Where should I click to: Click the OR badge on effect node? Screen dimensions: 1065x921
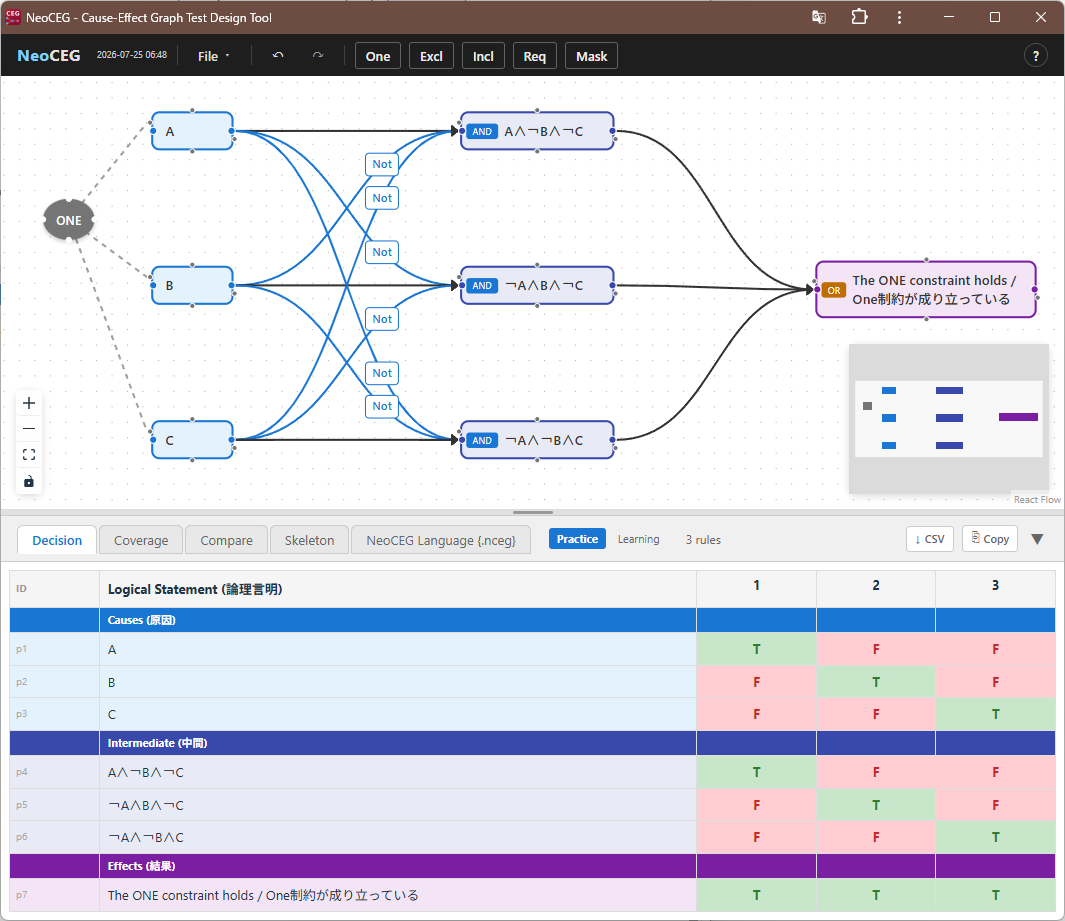pyautogui.click(x=833, y=290)
